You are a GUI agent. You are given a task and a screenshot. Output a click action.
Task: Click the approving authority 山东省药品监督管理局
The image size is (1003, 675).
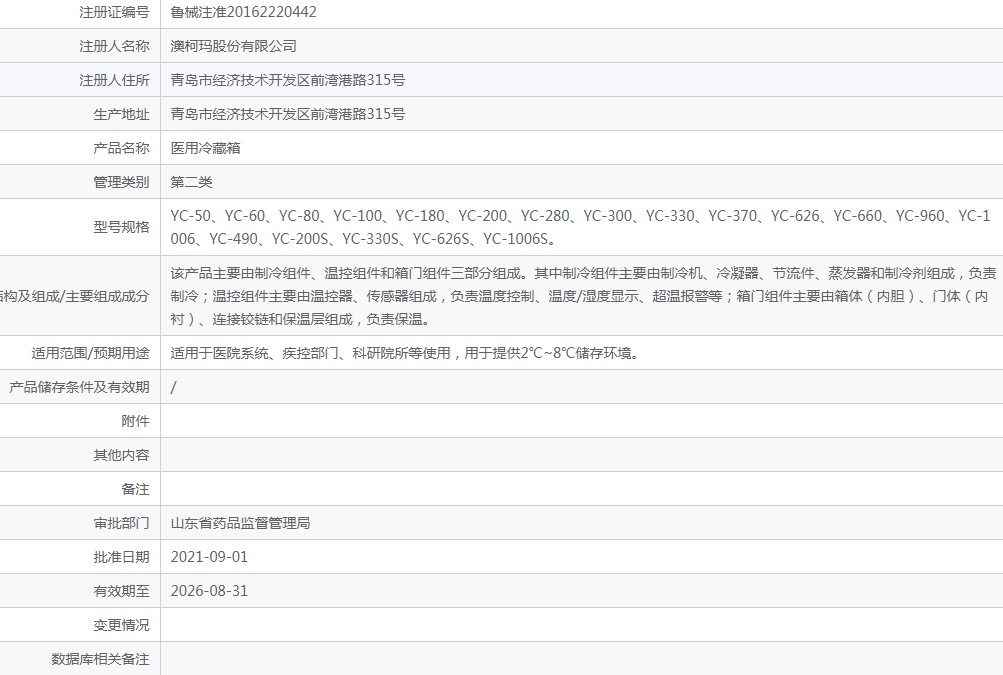point(241,523)
